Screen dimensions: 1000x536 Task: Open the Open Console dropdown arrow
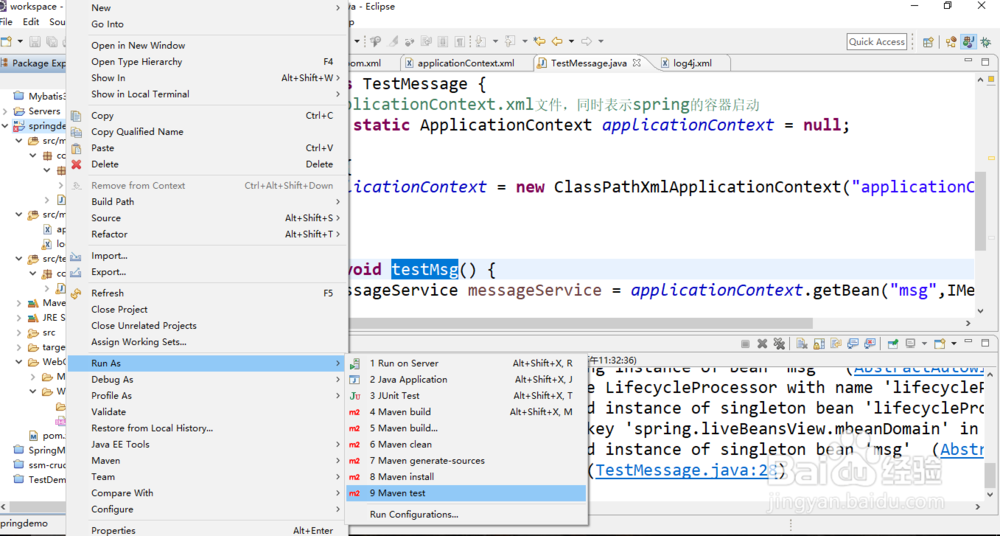click(954, 343)
